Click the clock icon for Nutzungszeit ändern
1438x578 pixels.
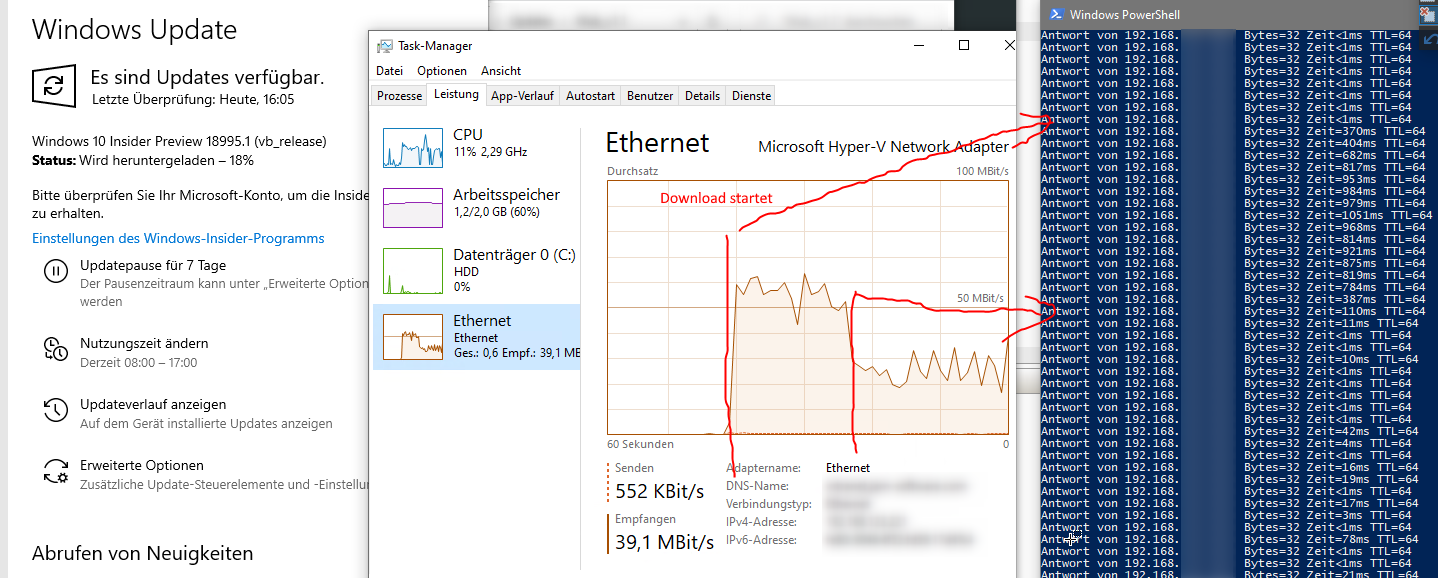[54, 348]
